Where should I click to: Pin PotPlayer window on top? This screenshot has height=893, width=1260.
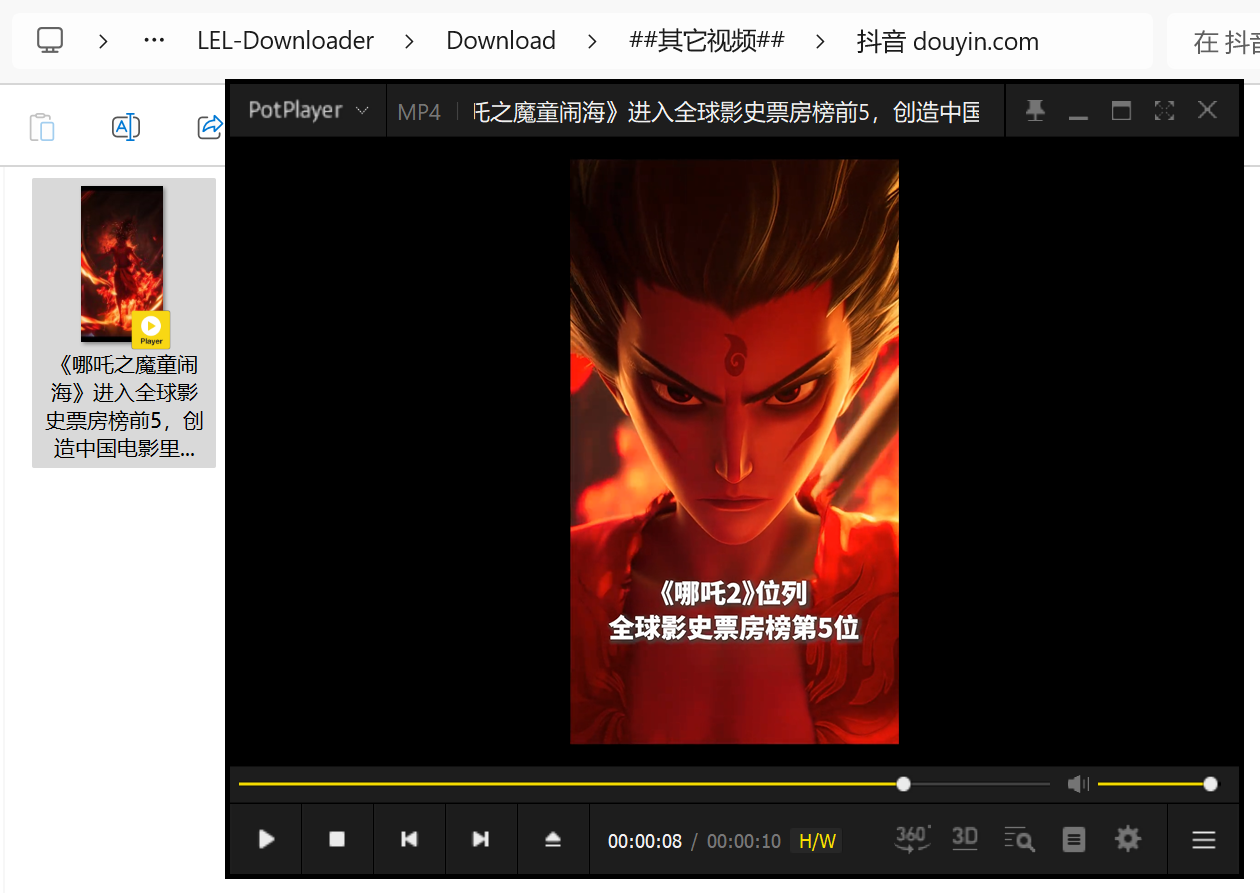click(x=1035, y=110)
